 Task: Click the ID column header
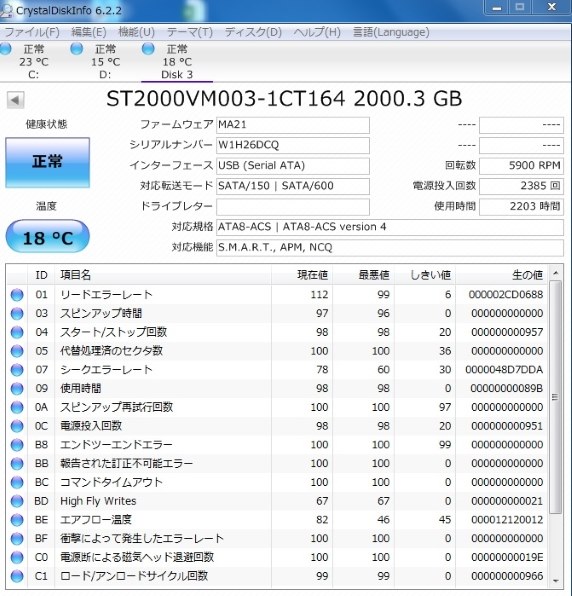click(x=41, y=275)
